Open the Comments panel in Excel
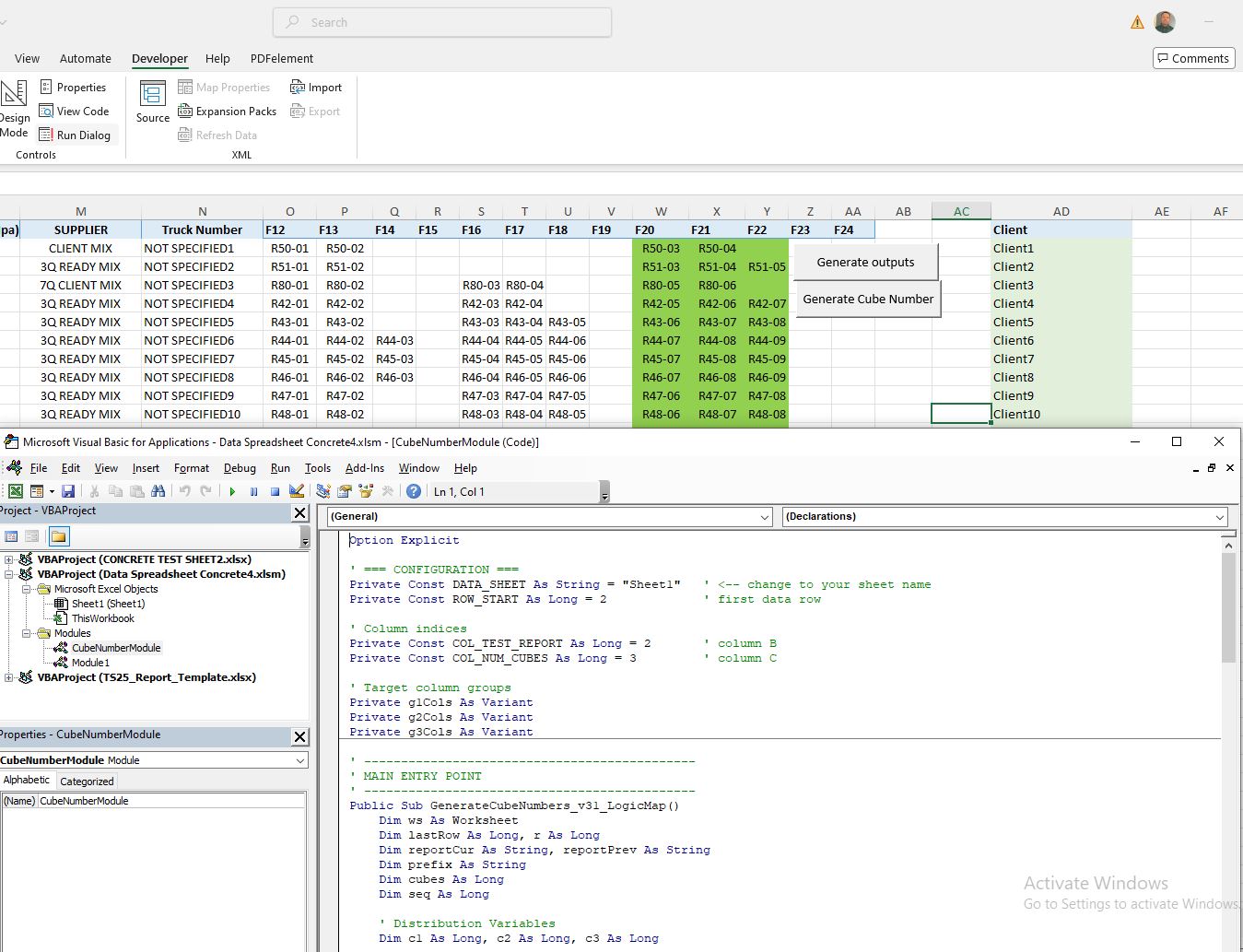1243x952 pixels. pyautogui.click(x=1192, y=57)
